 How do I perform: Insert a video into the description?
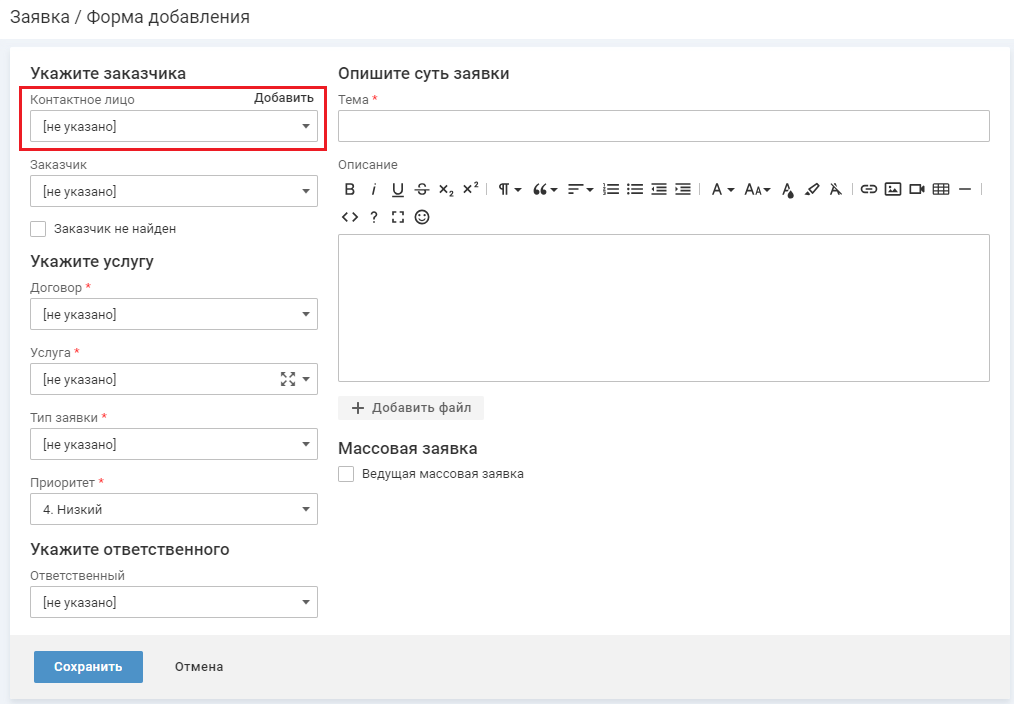click(917, 189)
